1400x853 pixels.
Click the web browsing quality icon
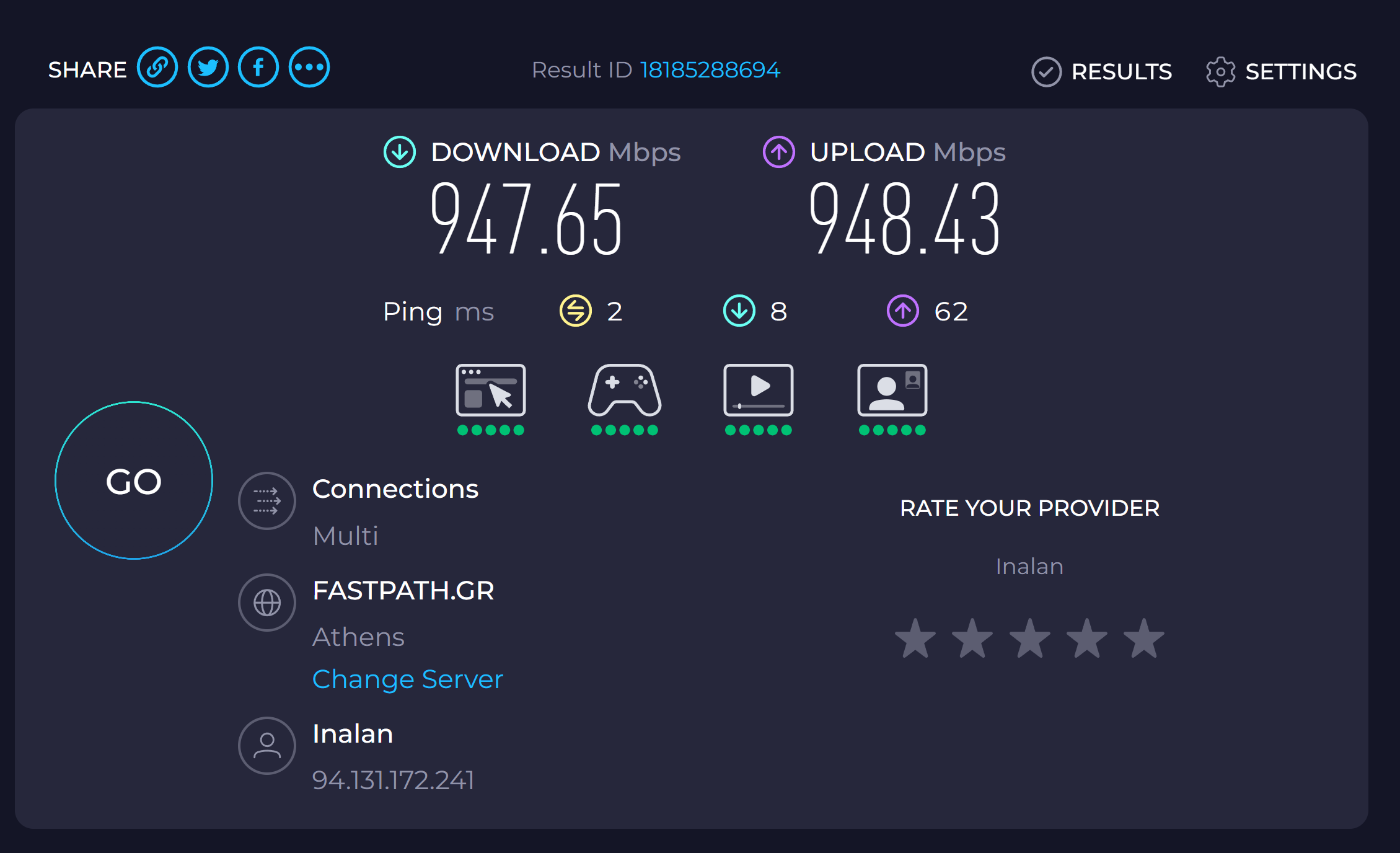tap(490, 391)
